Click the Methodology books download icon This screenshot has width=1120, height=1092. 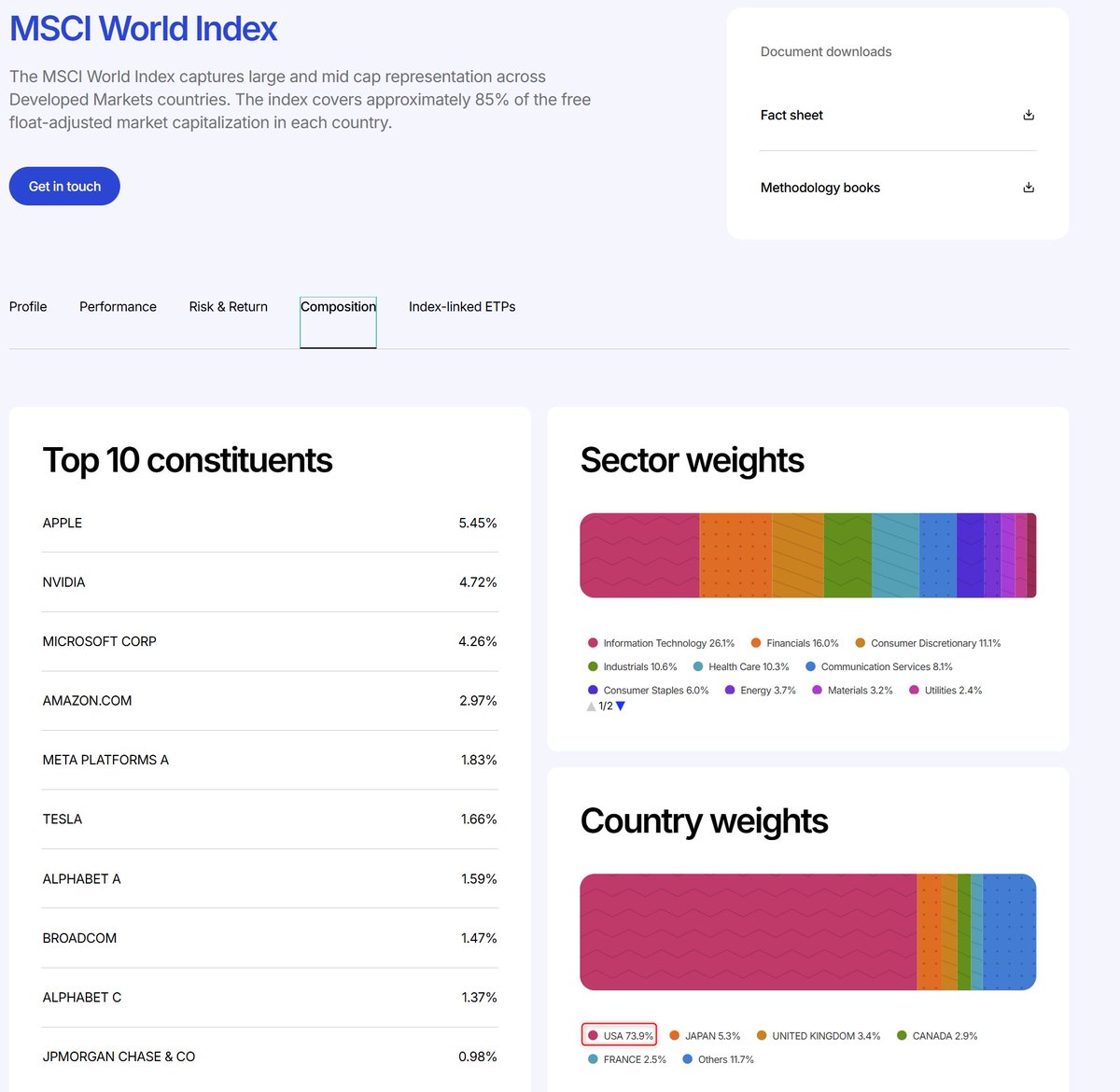pyautogui.click(x=1029, y=188)
